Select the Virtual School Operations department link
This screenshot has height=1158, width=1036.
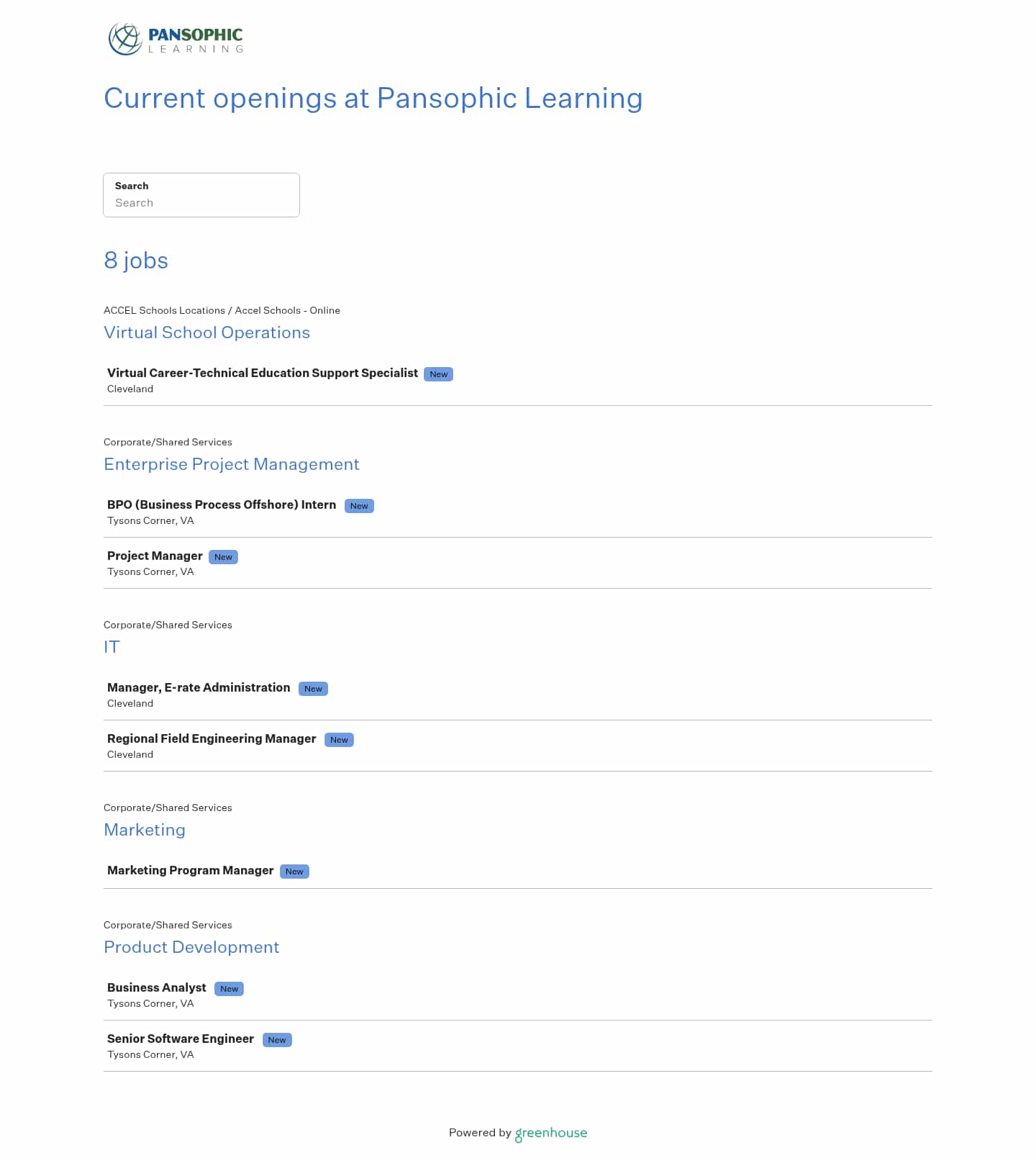coord(207,333)
